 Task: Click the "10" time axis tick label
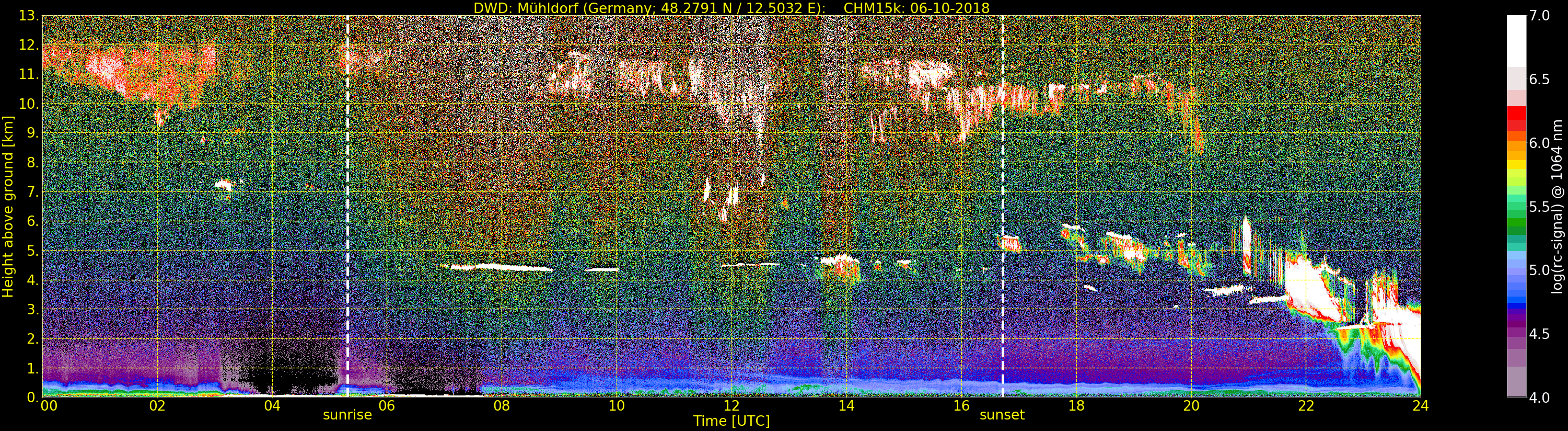[x=617, y=406]
